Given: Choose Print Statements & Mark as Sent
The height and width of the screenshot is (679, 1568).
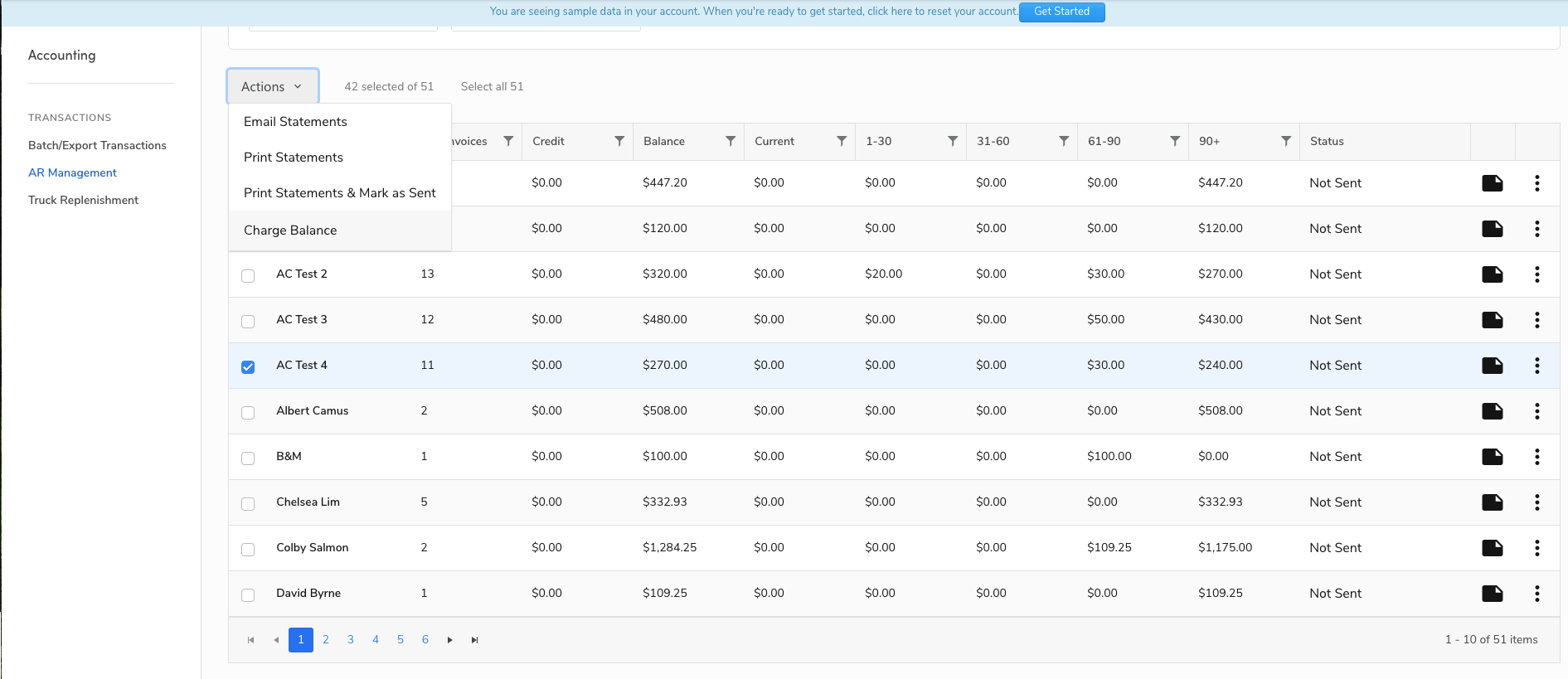Looking at the screenshot, I should pos(340,193).
